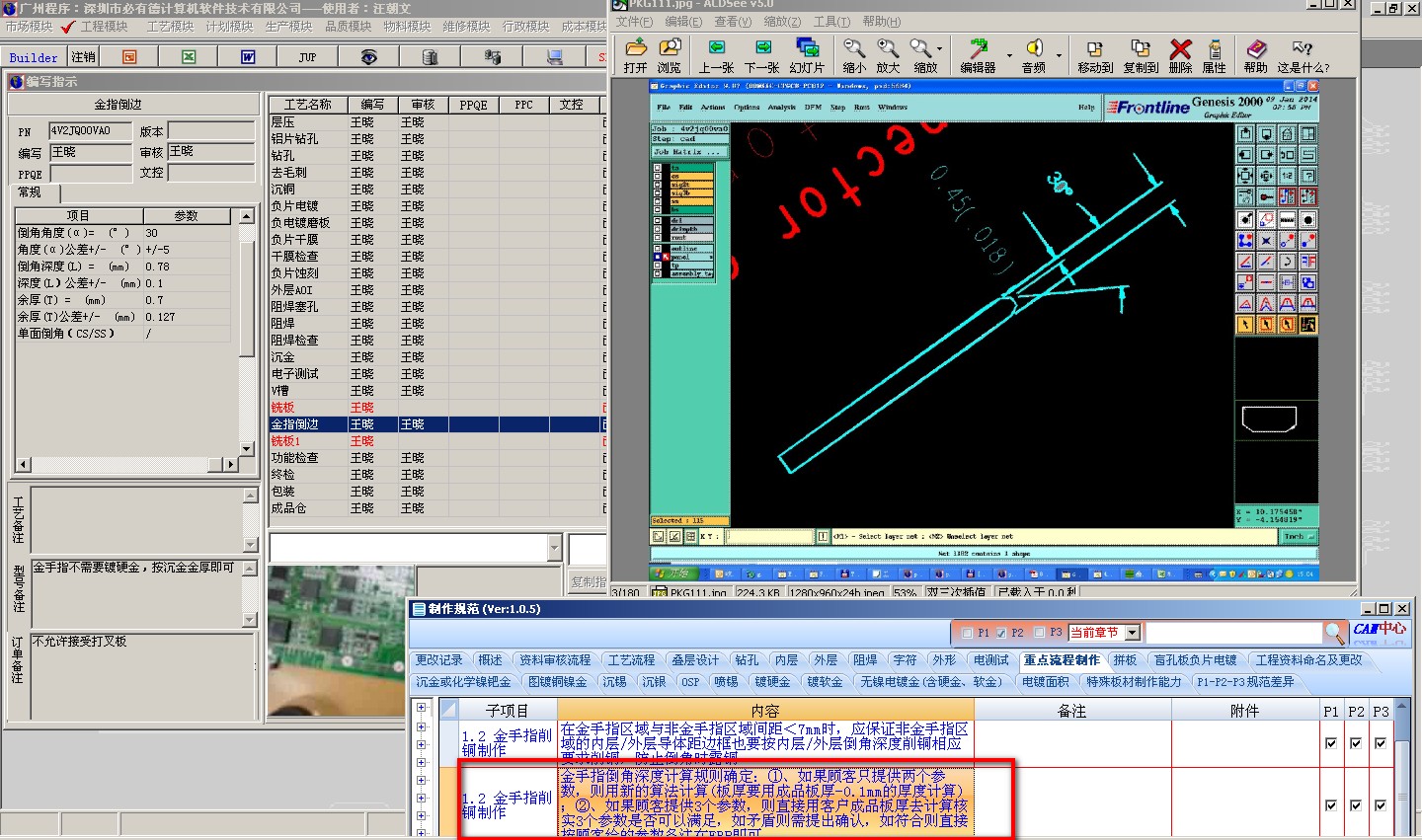Click the JUP toolbar button

pos(307,57)
